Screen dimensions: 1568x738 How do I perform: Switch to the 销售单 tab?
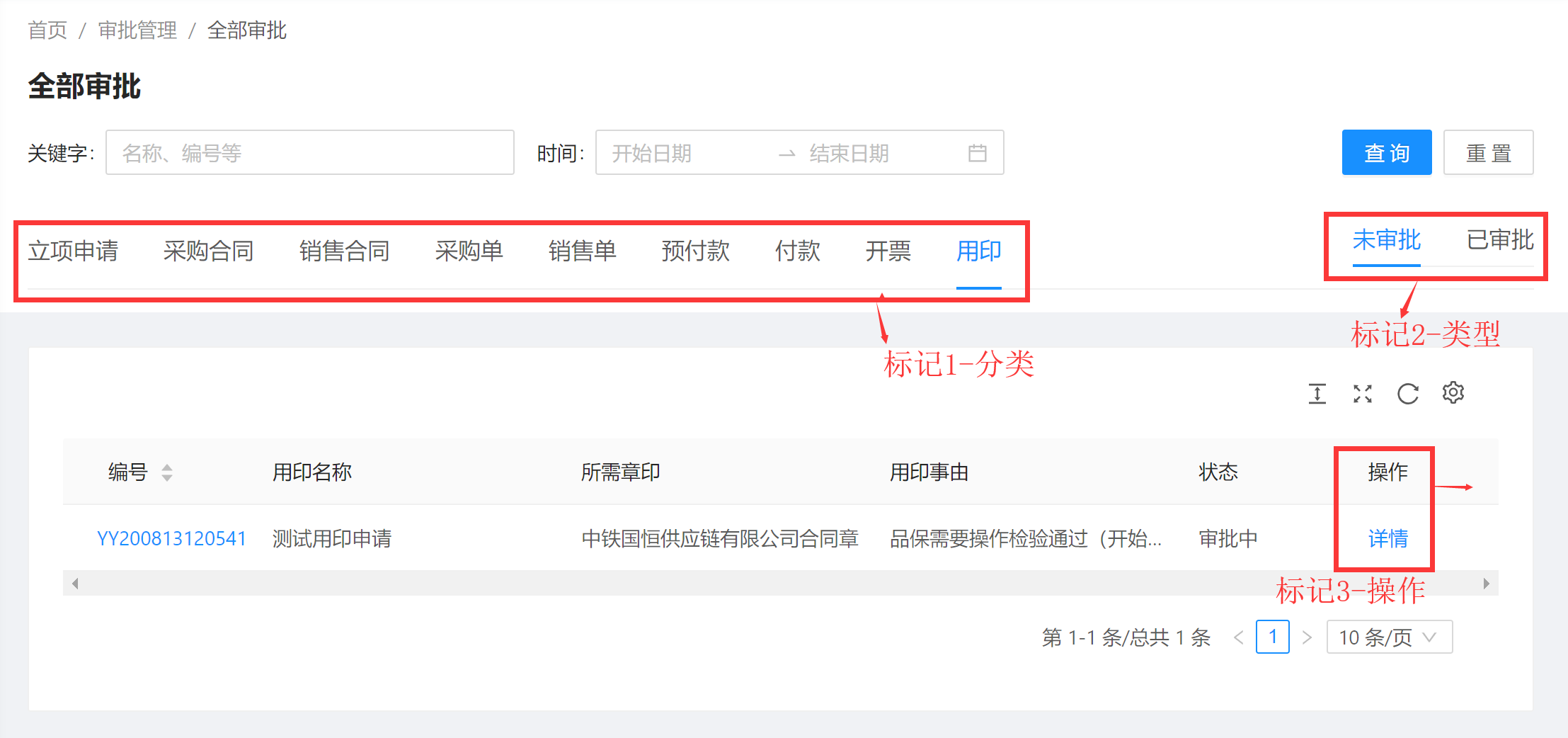[x=582, y=251]
